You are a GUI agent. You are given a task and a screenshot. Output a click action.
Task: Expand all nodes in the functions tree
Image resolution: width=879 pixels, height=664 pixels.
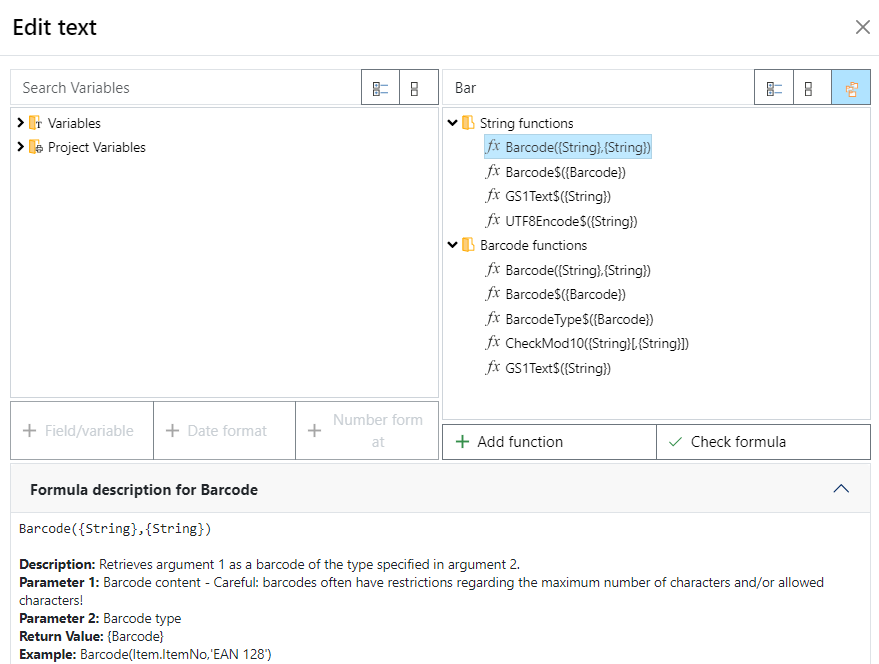[774, 88]
